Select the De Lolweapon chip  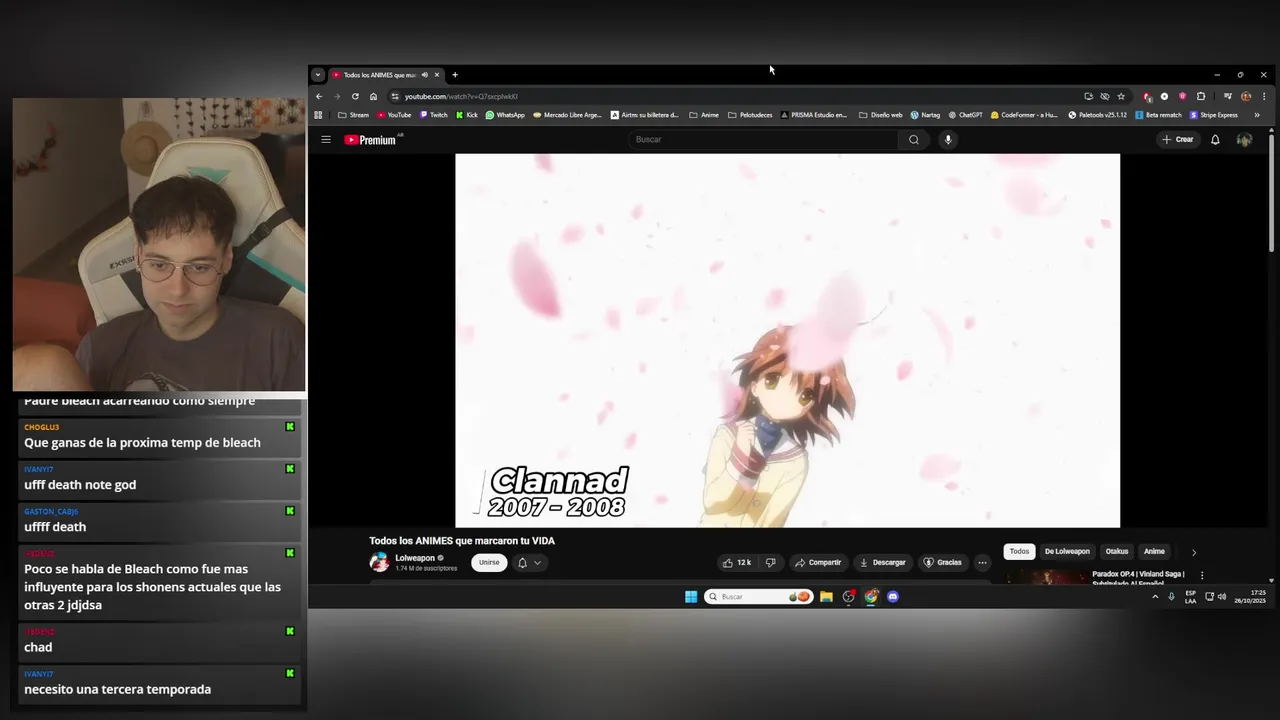click(x=1067, y=552)
